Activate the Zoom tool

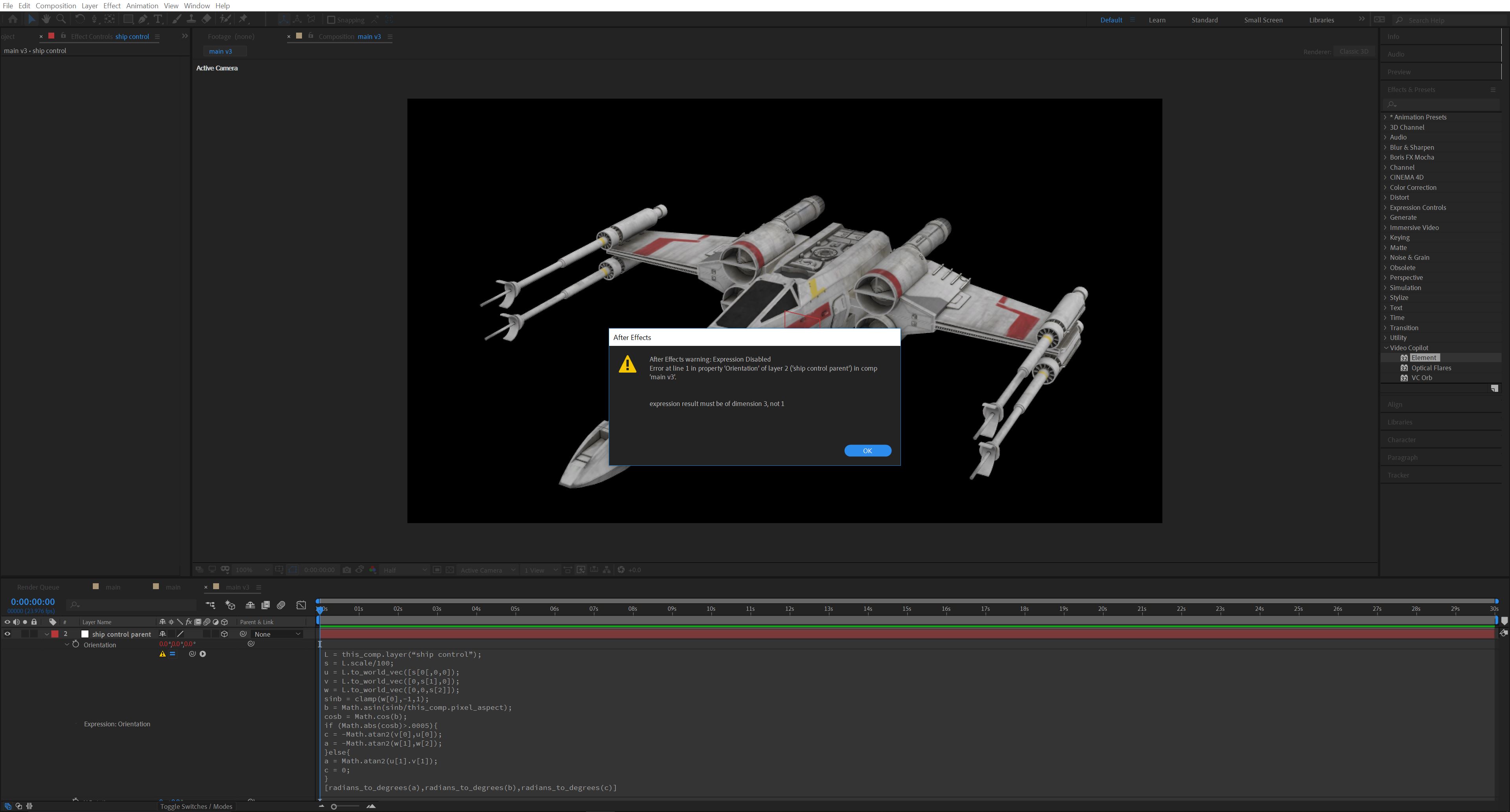[x=61, y=19]
